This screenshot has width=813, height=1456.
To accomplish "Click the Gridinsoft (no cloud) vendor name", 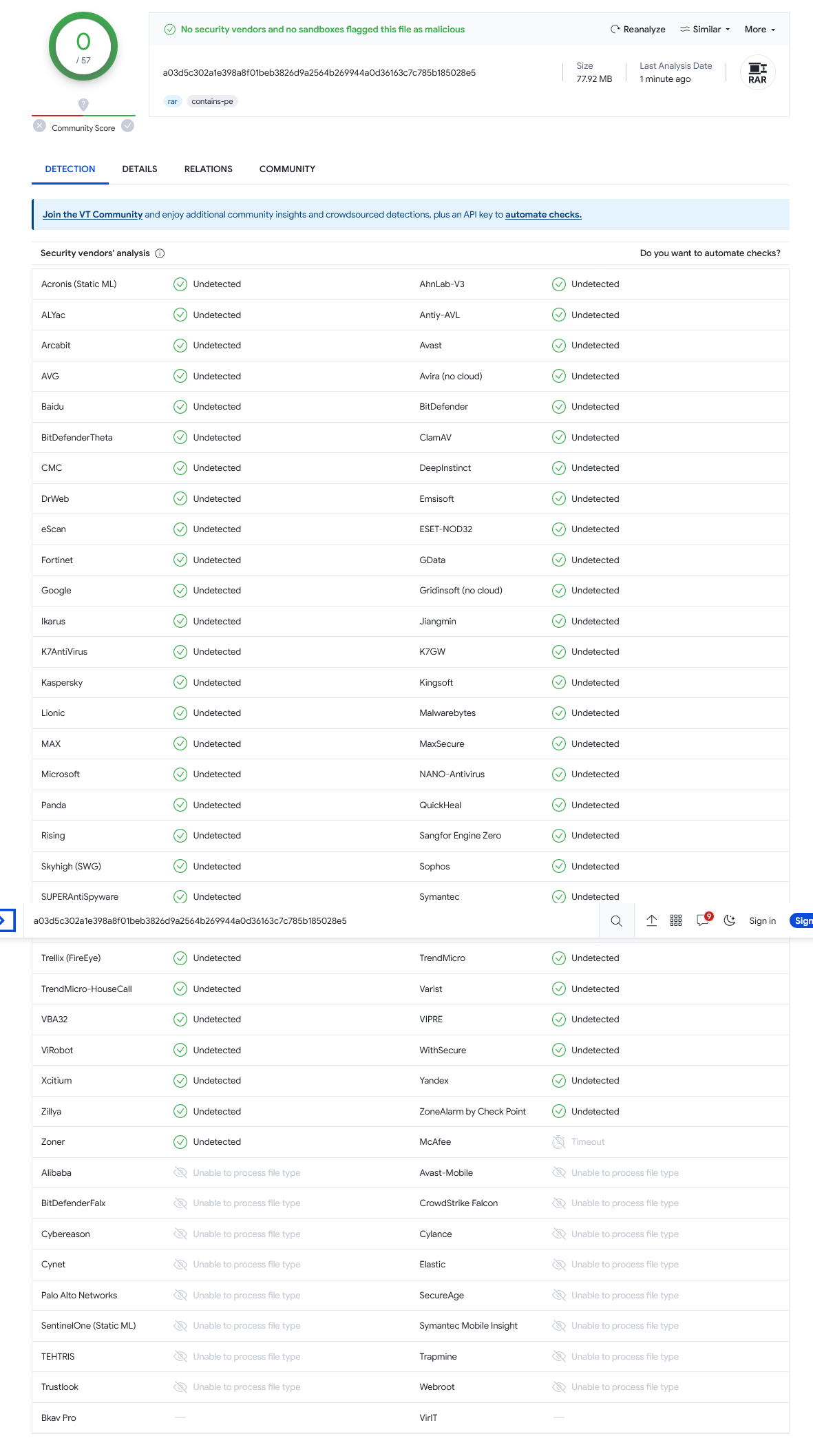I will (461, 591).
